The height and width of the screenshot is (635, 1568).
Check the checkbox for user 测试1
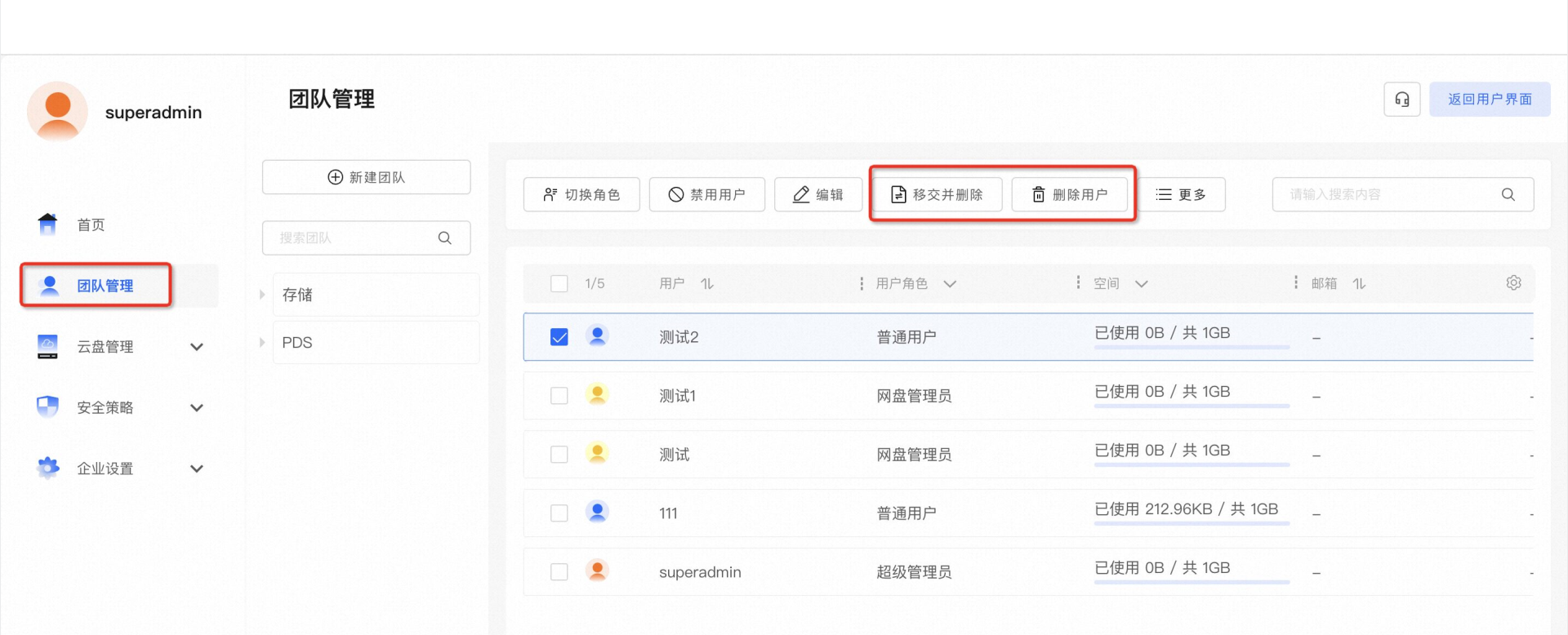[x=559, y=396]
